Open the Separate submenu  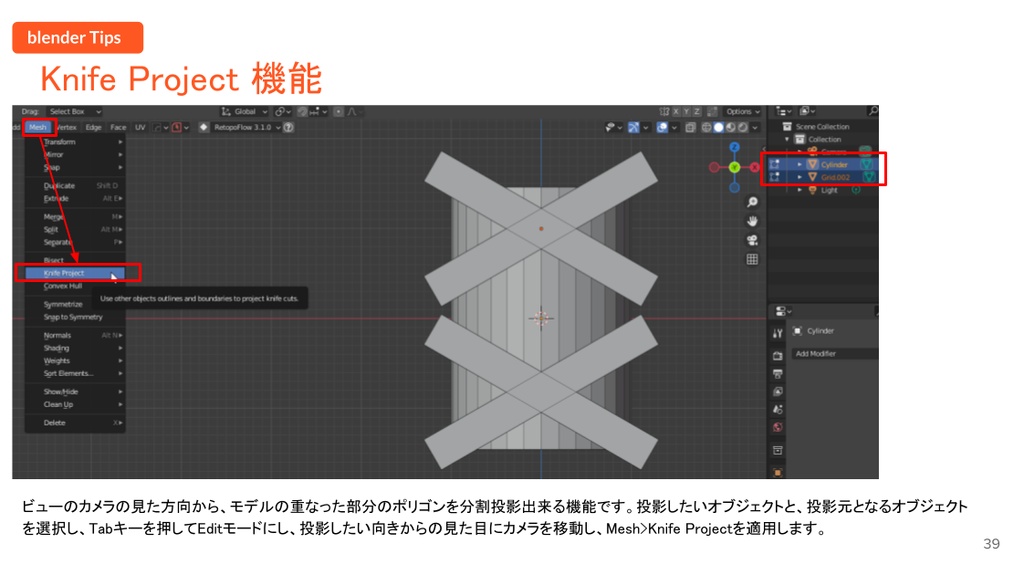(x=74, y=242)
